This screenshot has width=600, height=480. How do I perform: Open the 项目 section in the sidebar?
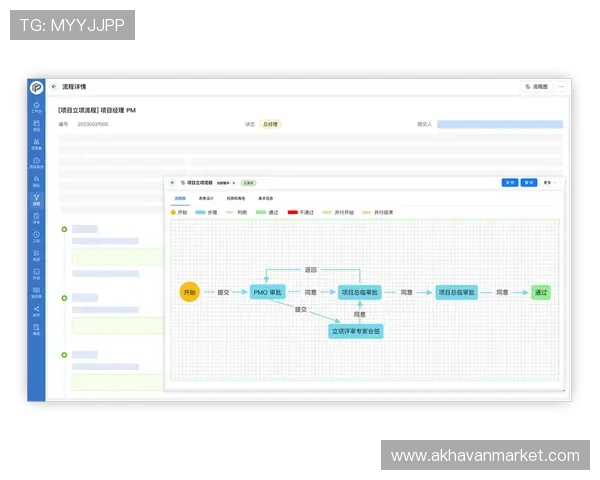click(36, 125)
